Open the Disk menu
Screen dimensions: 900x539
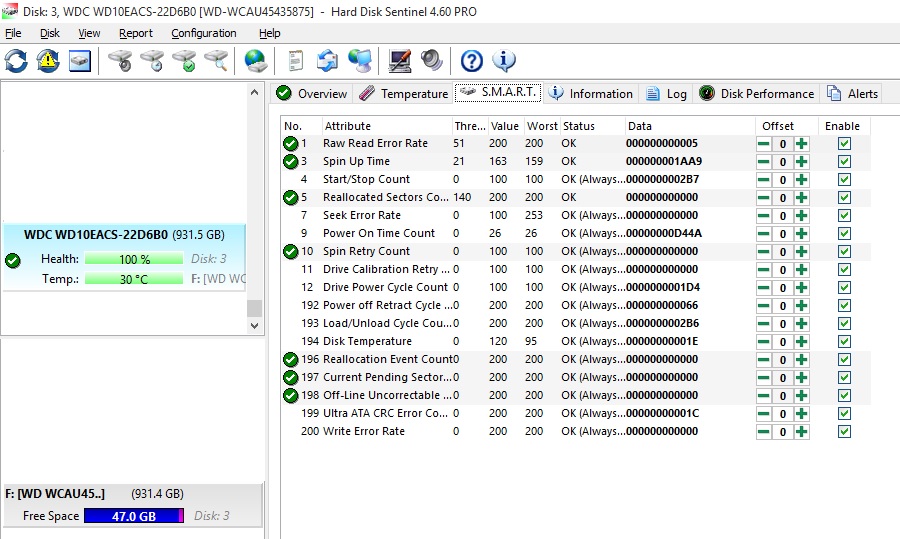50,33
